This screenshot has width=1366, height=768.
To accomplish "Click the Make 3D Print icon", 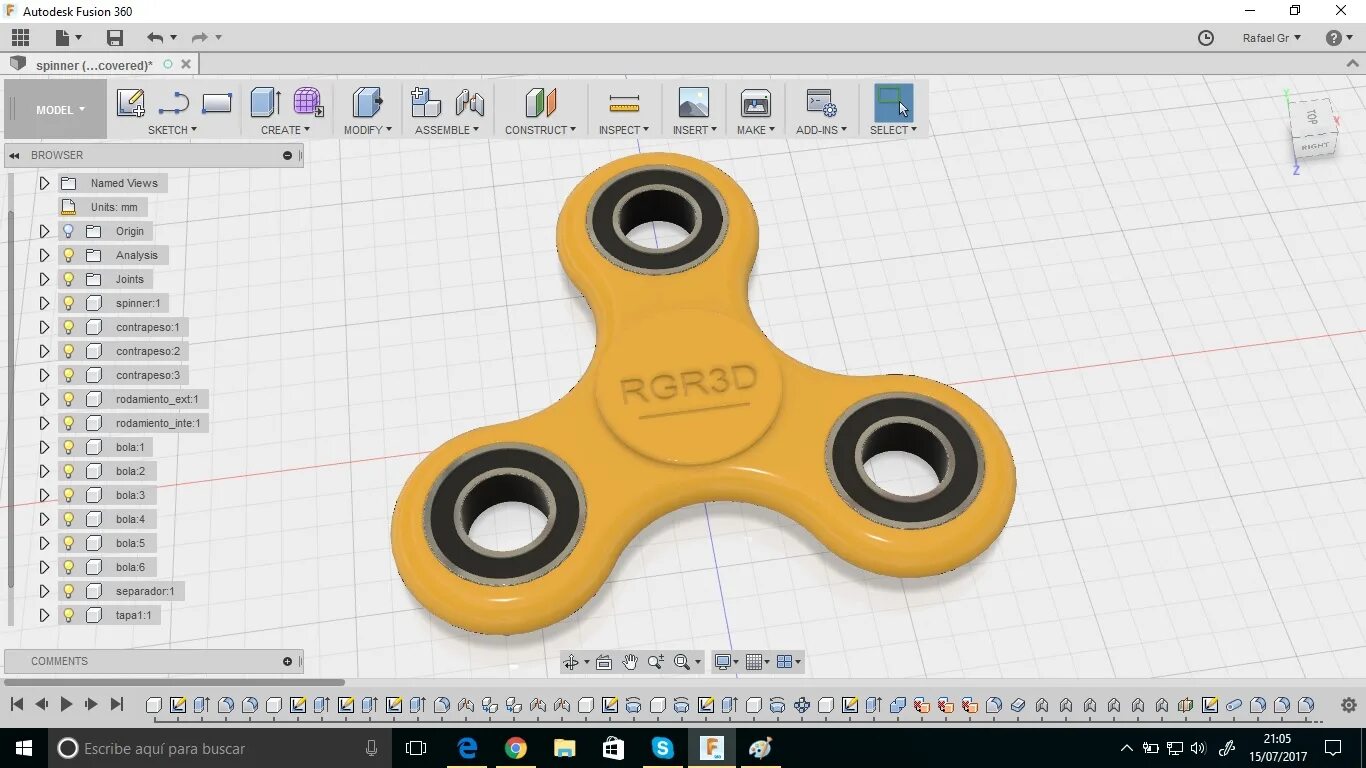I will click(756, 103).
